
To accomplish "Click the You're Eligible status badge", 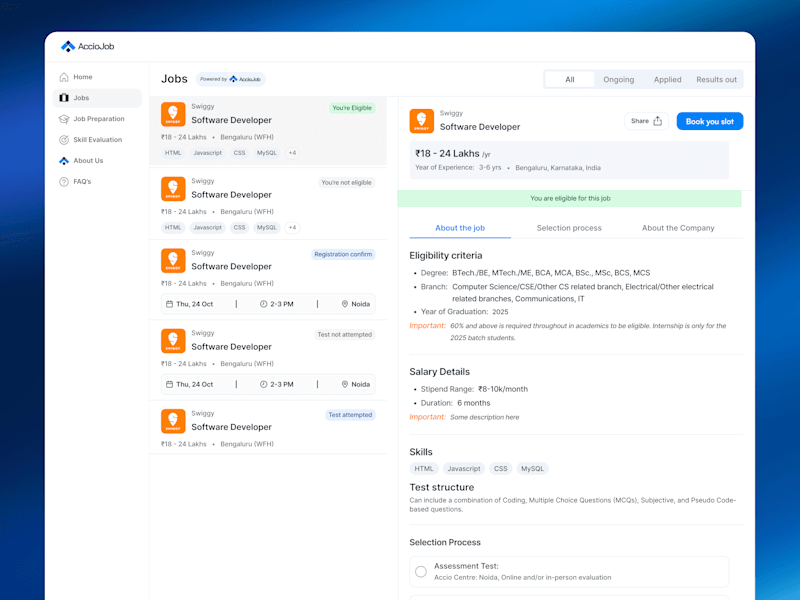I will point(352,108).
